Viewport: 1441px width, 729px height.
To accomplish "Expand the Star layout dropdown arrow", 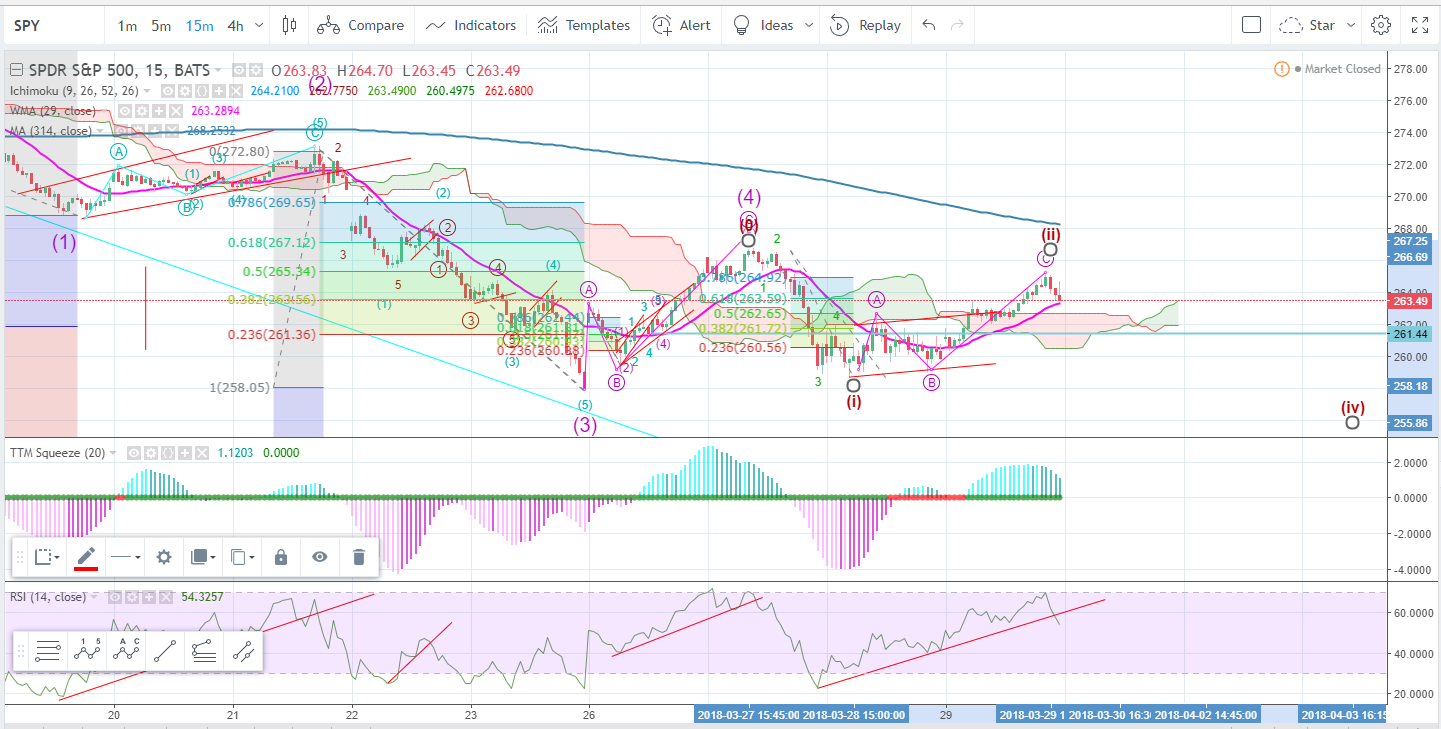I will point(1351,25).
